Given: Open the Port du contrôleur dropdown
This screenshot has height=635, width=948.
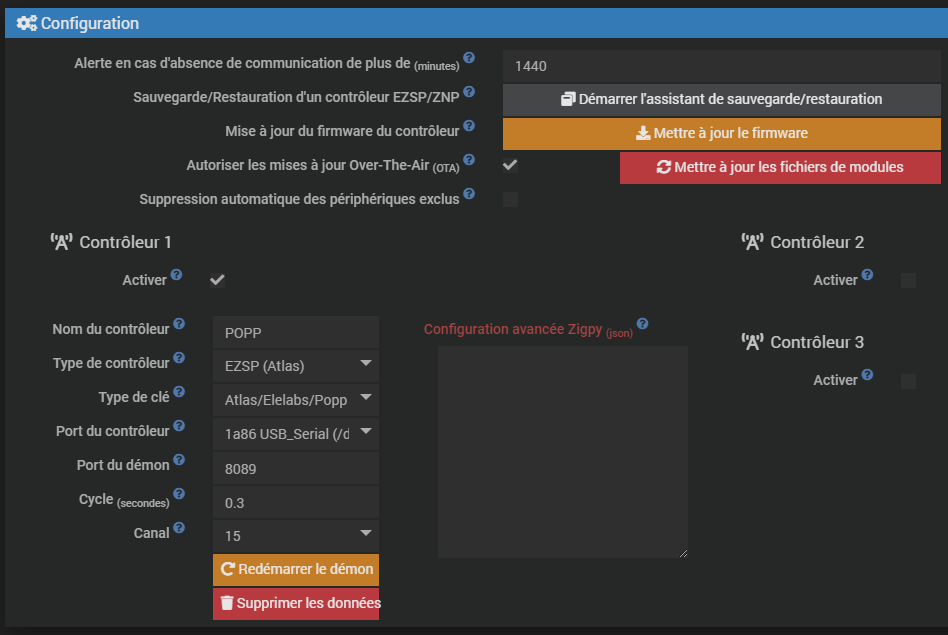Looking at the screenshot, I should tap(296, 432).
